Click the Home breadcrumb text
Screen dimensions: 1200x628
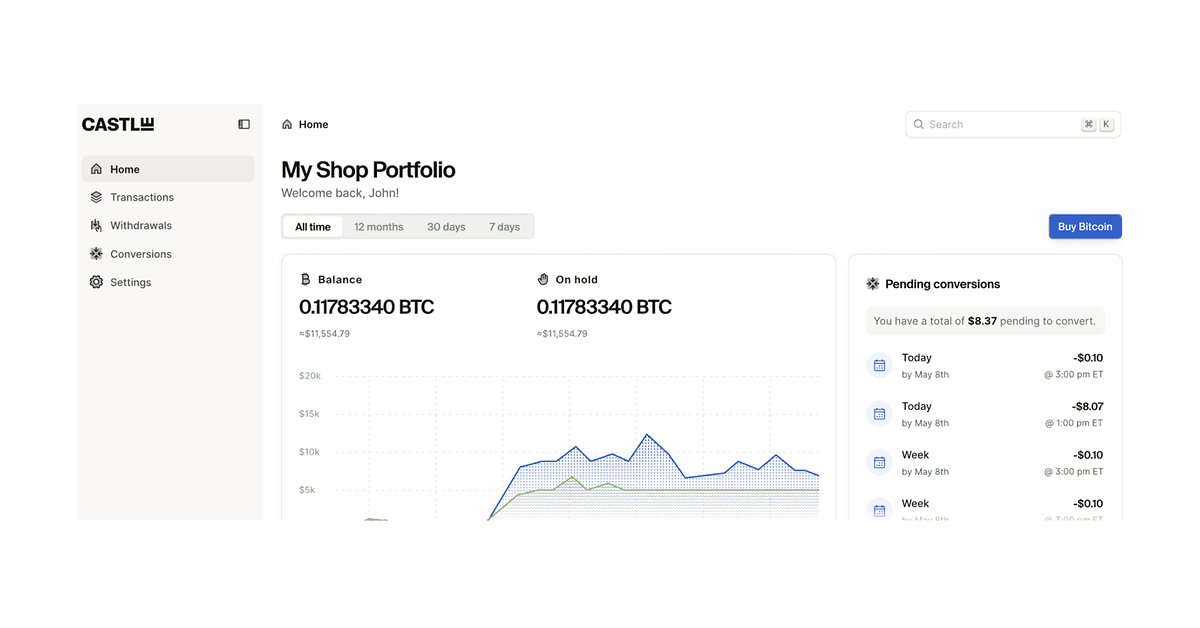coord(314,124)
